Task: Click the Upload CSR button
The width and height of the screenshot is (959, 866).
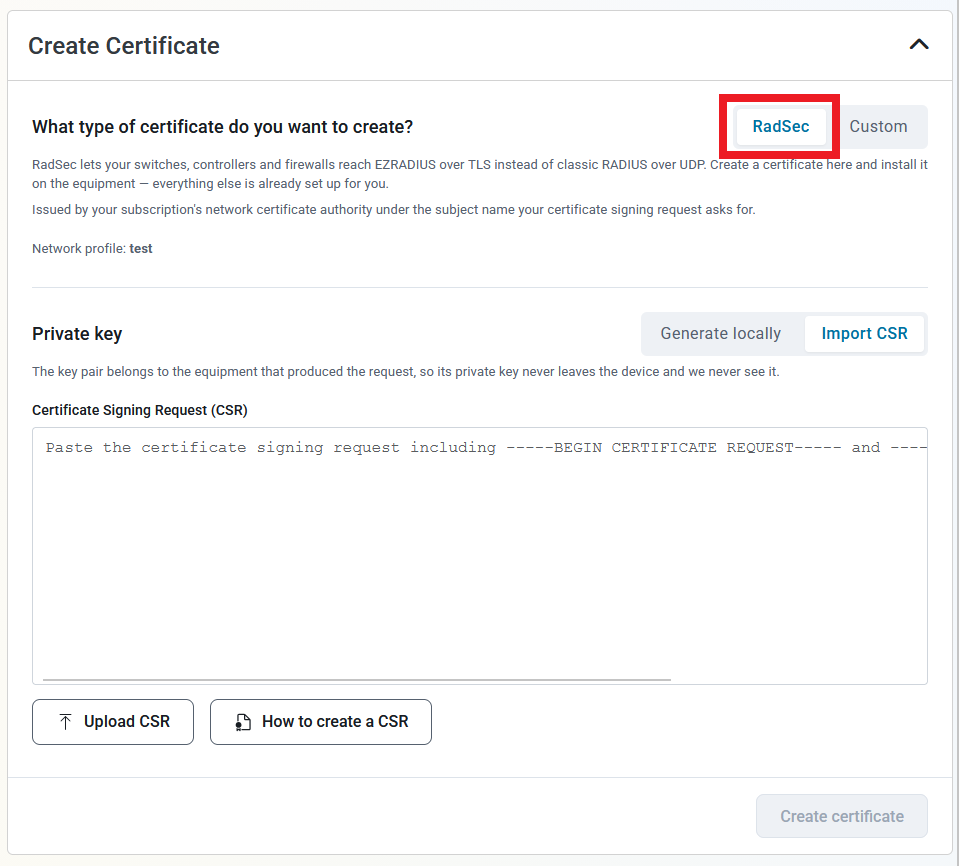Action: [113, 722]
